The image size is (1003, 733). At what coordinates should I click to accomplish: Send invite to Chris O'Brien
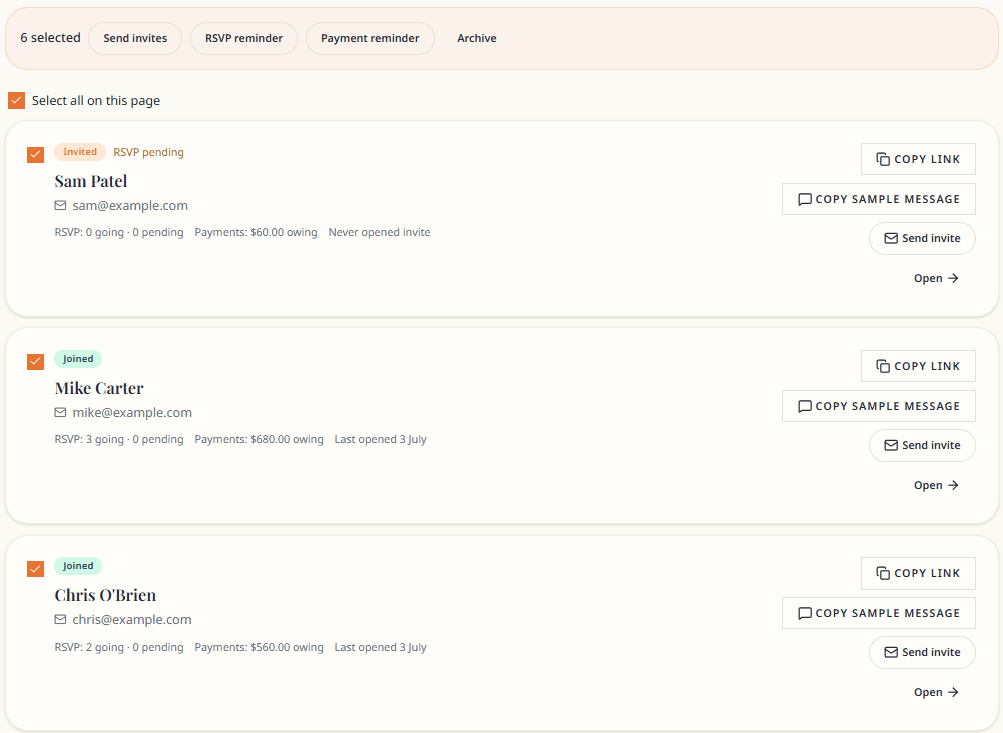[x=922, y=652]
